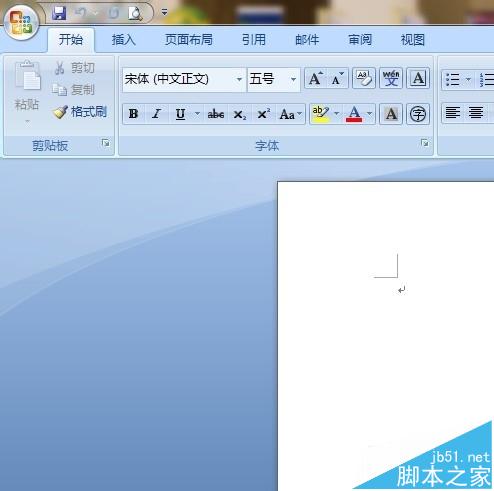The image size is (494, 491).
Task: Click the Office button logo
Action: pyautogui.click(x=21, y=23)
